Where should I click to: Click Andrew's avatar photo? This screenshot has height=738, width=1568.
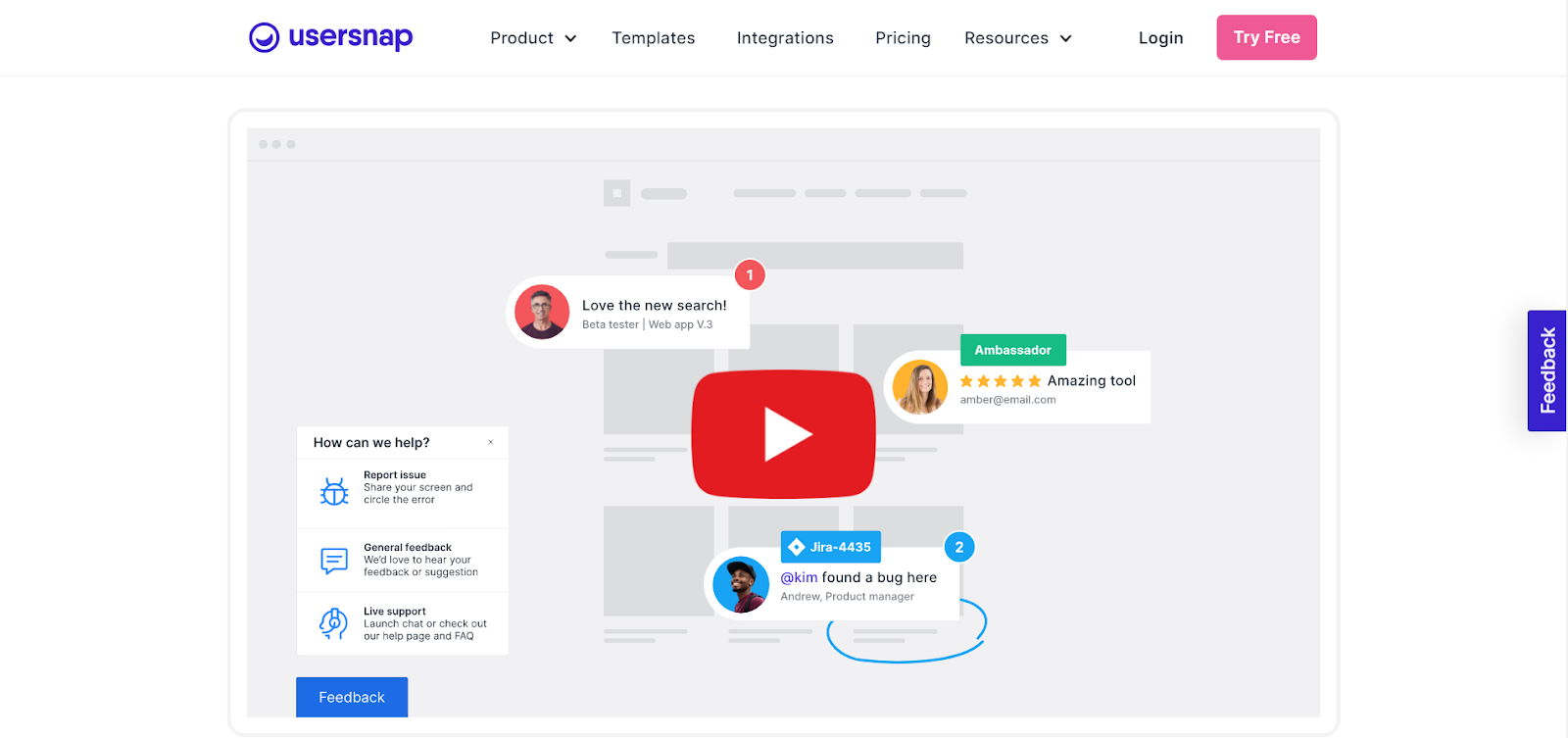741,585
